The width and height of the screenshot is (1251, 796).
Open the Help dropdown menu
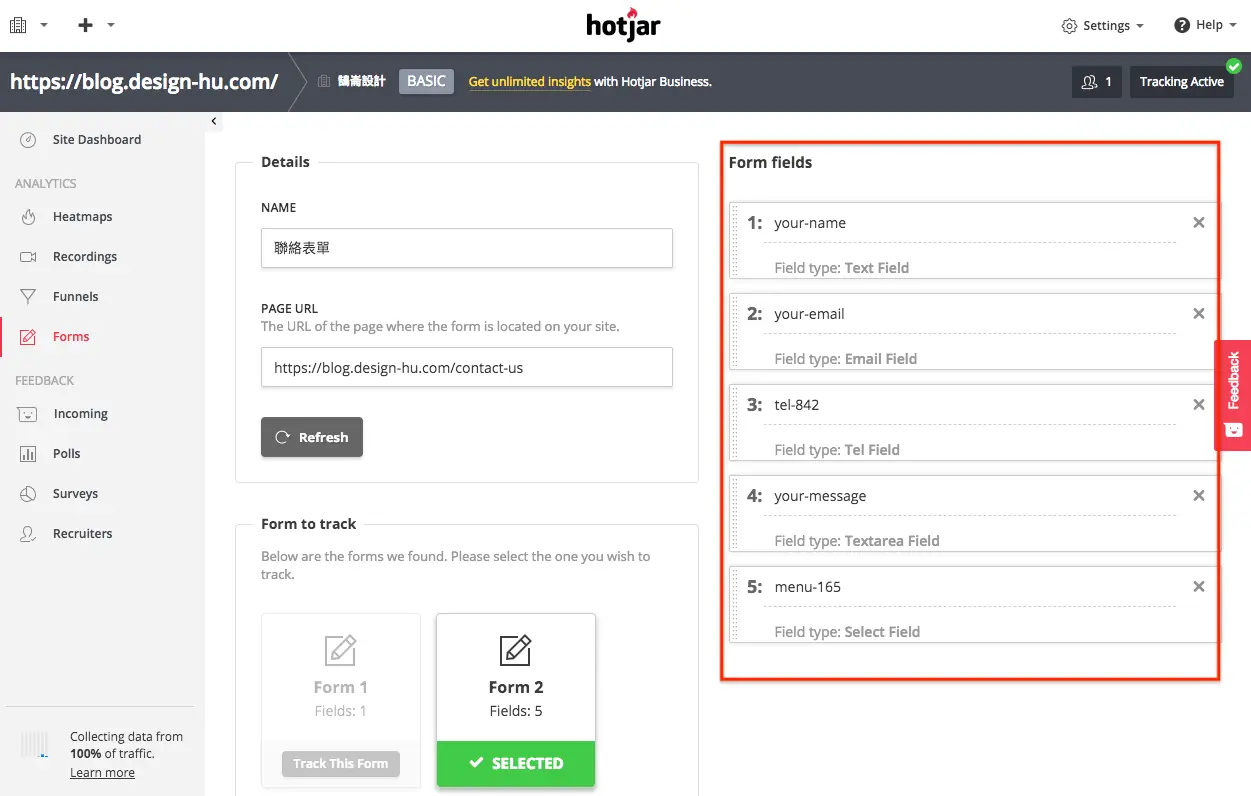(1206, 26)
